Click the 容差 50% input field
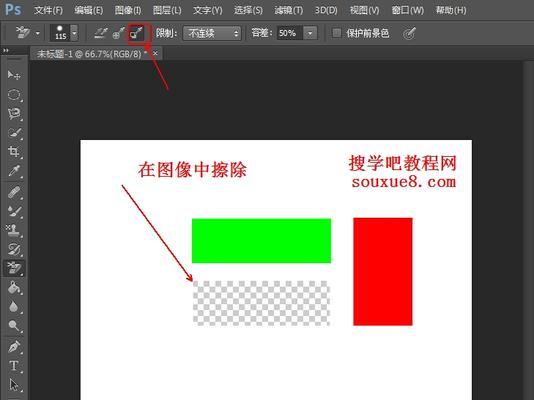 pos(289,33)
